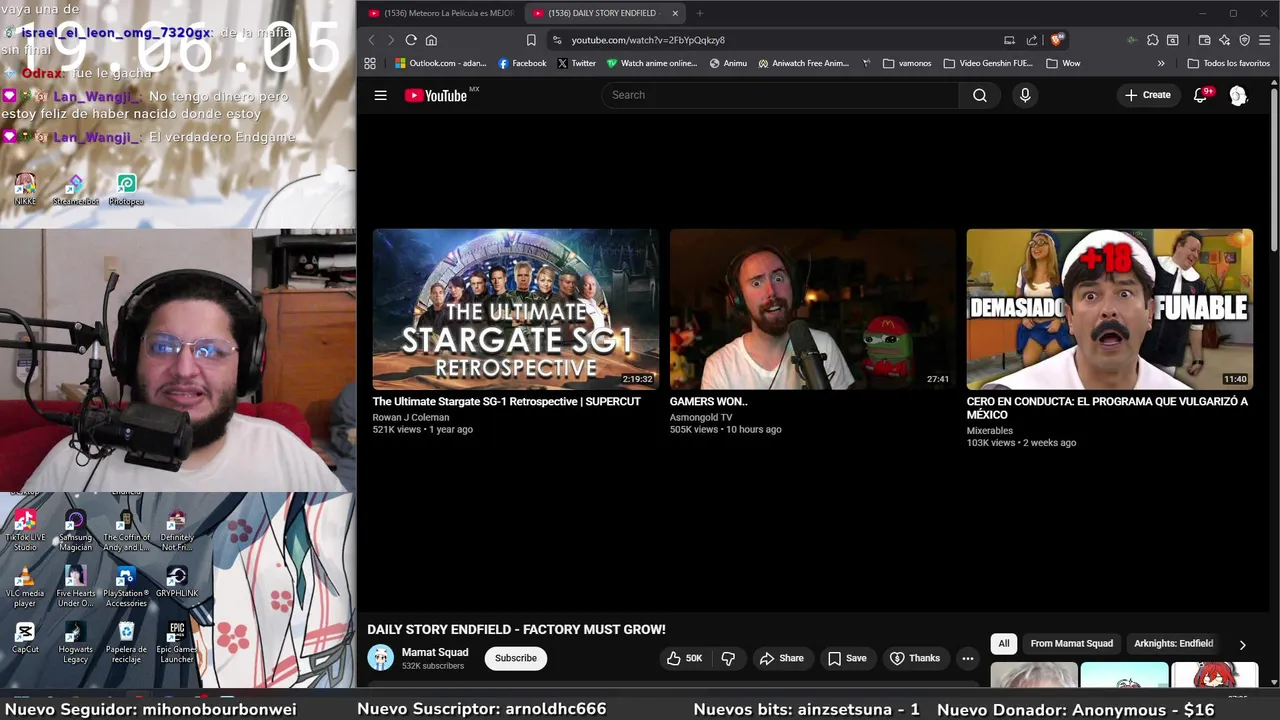Select the All filter chip
The height and width of the screenshot is (720, 1280).
(x=1004, y=644)
